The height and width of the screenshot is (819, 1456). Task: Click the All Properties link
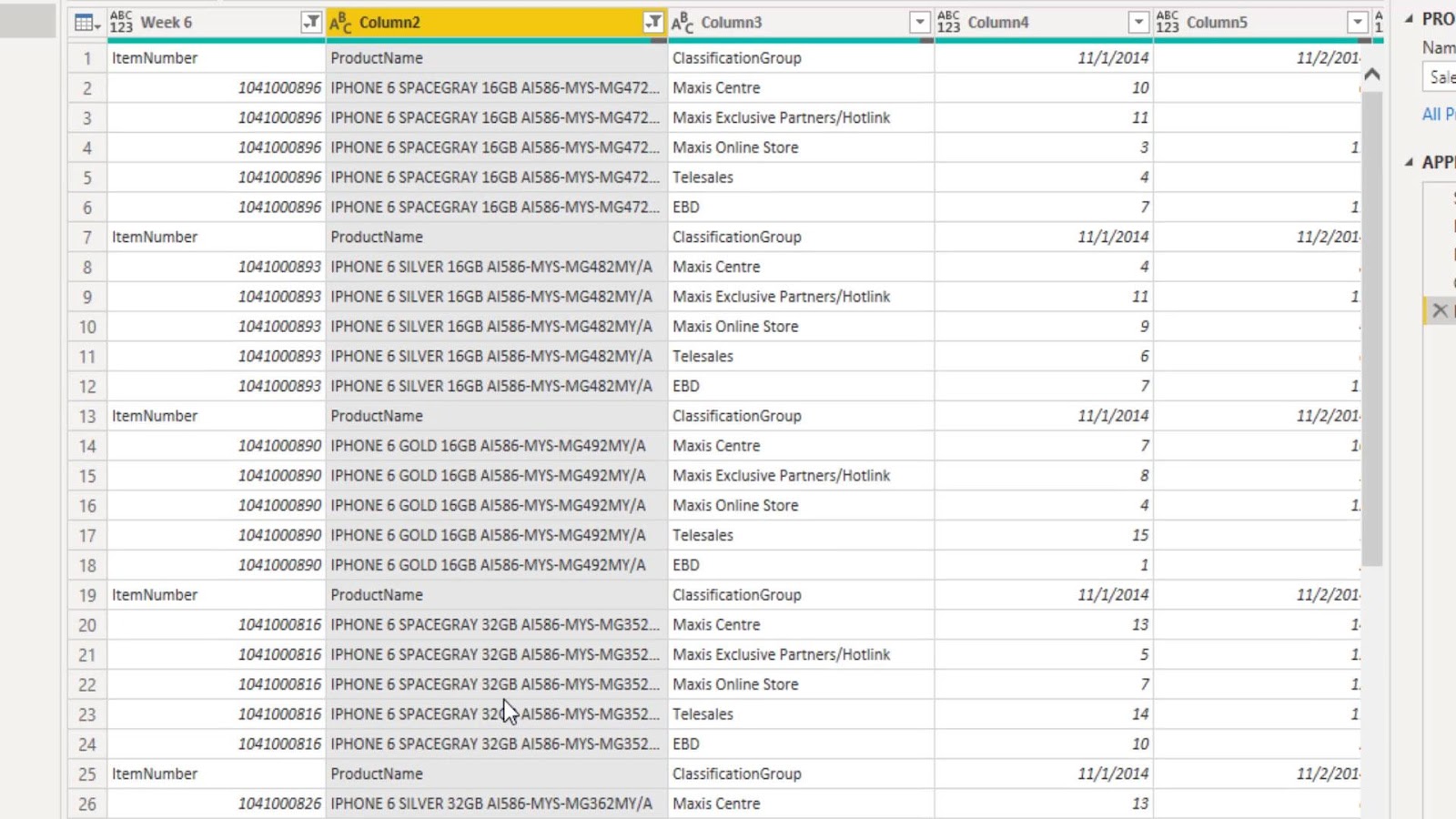(x=1439, y=115)
